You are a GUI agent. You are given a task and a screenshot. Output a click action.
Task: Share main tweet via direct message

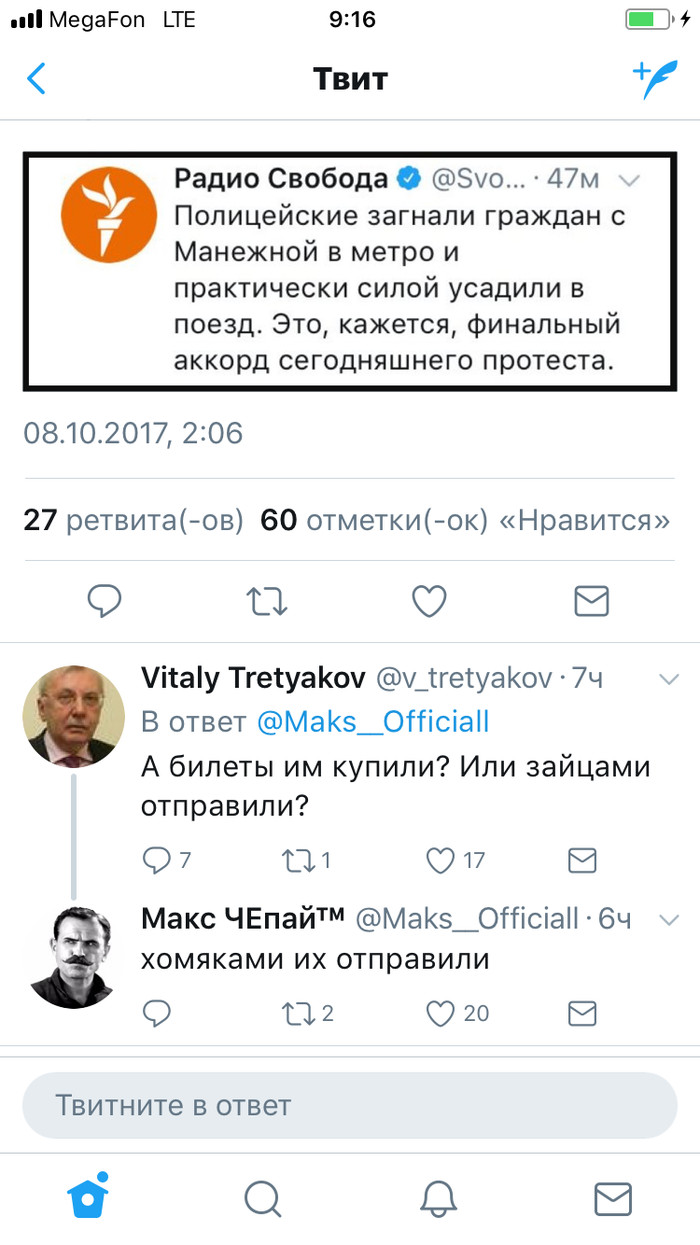(x=591, y=600)
